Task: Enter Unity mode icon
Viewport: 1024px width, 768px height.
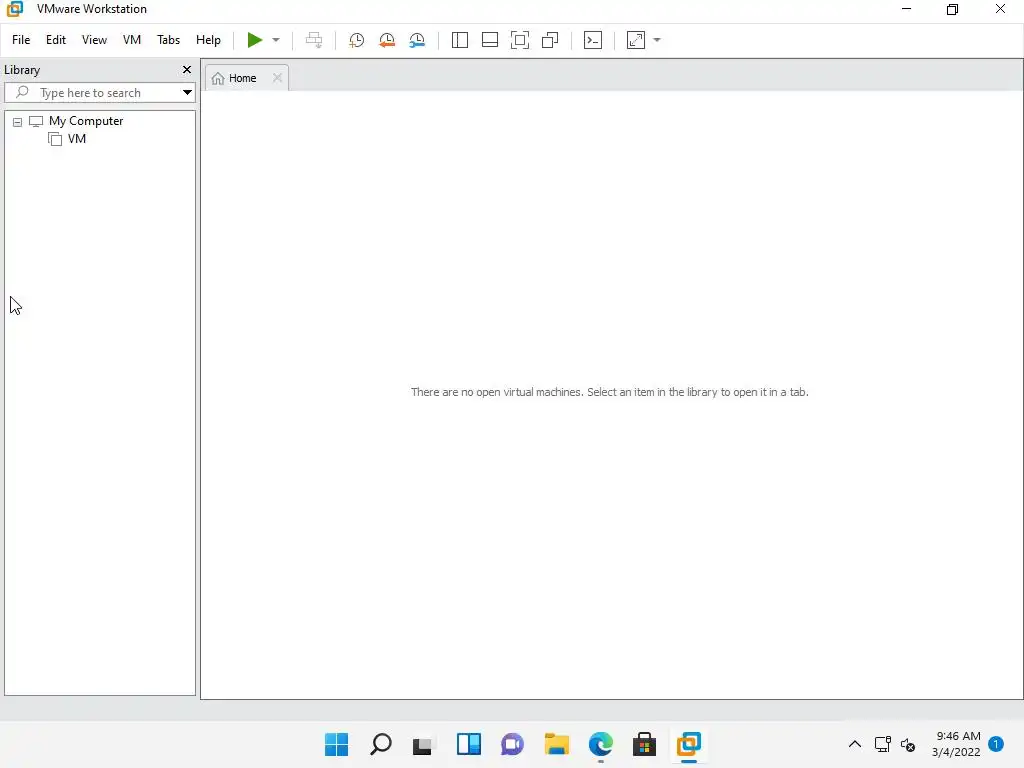Action: (551, 40)
